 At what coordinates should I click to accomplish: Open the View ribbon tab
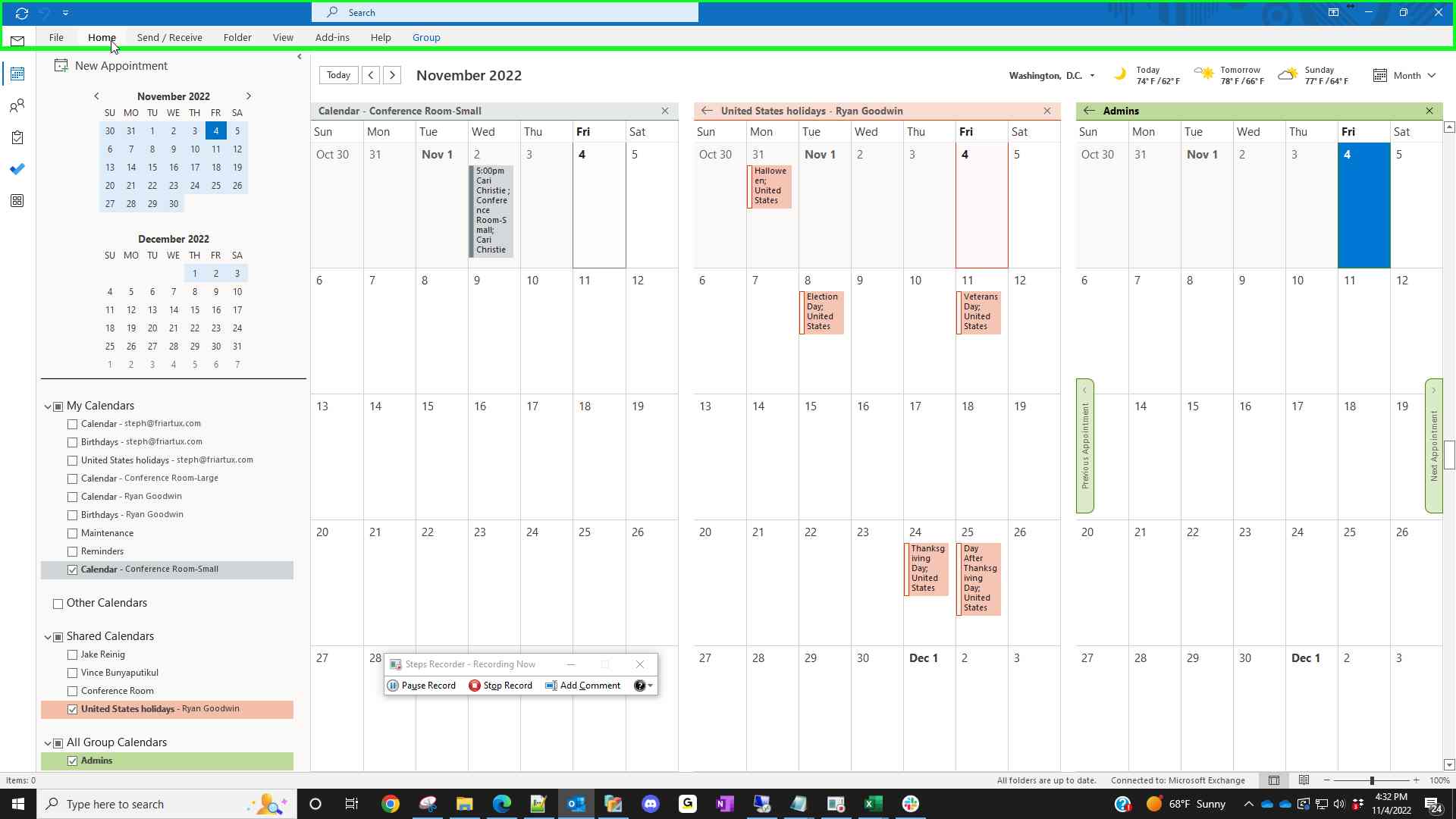(x=283, y=37)
